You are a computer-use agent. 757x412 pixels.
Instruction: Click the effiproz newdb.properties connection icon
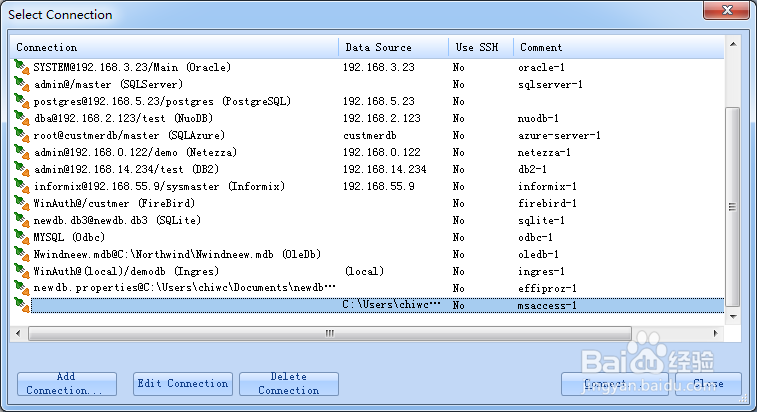tap(22, 287)
